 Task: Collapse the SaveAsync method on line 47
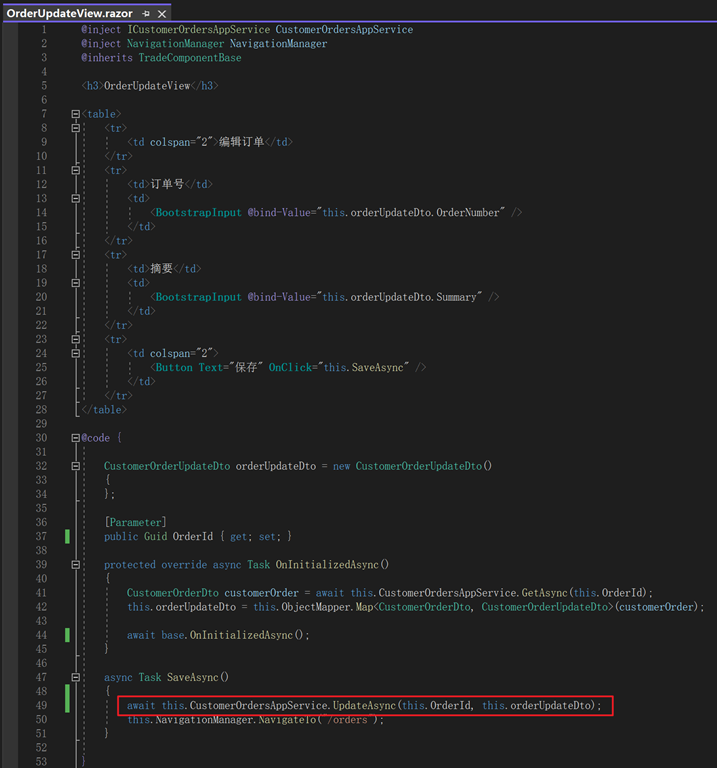pyautogui.click(x=75, y=677)
